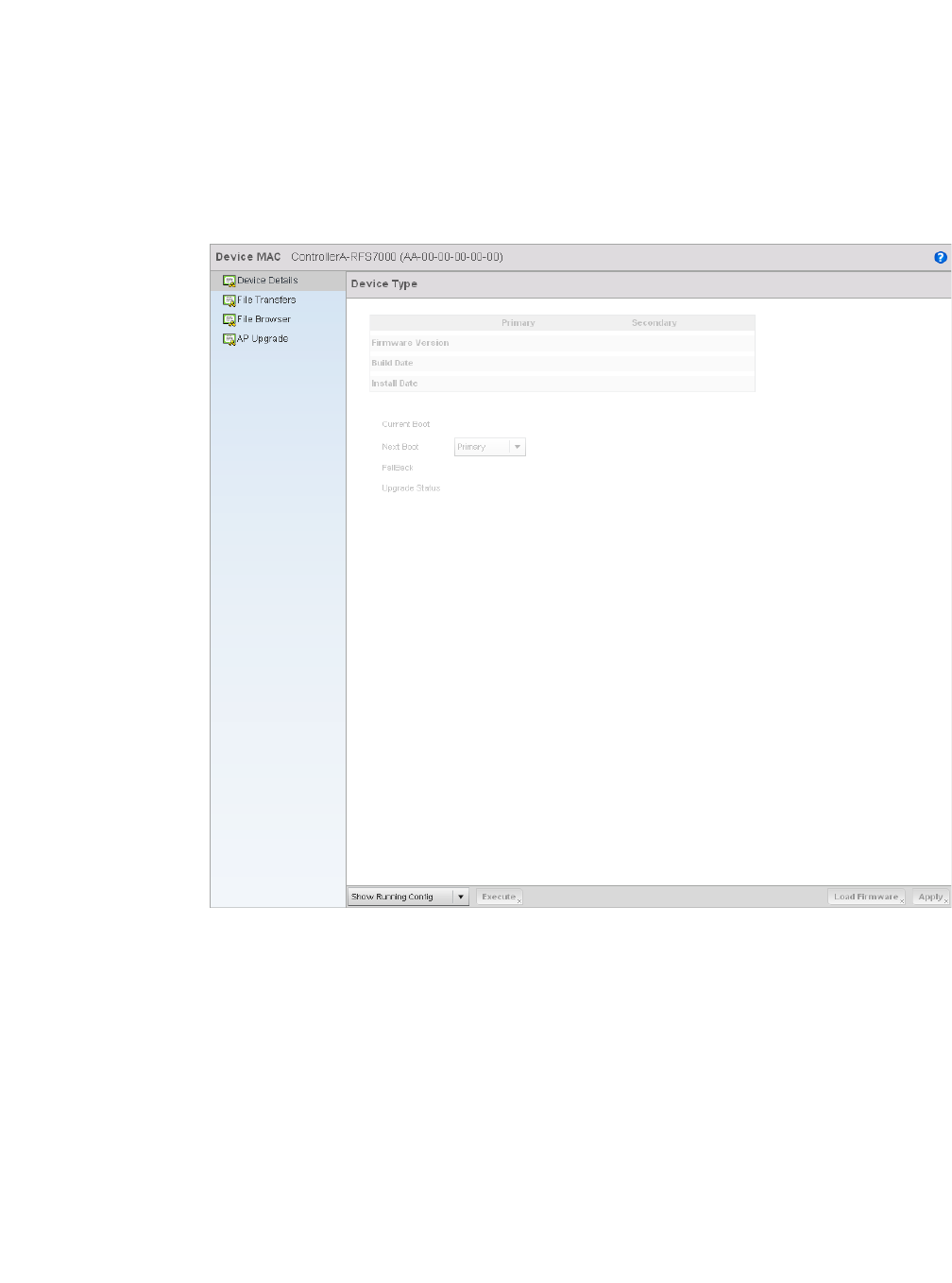Click the AP Upgrade sidebar icon
This screenshot has height=1283, width=952.
(x=229, y=339)
